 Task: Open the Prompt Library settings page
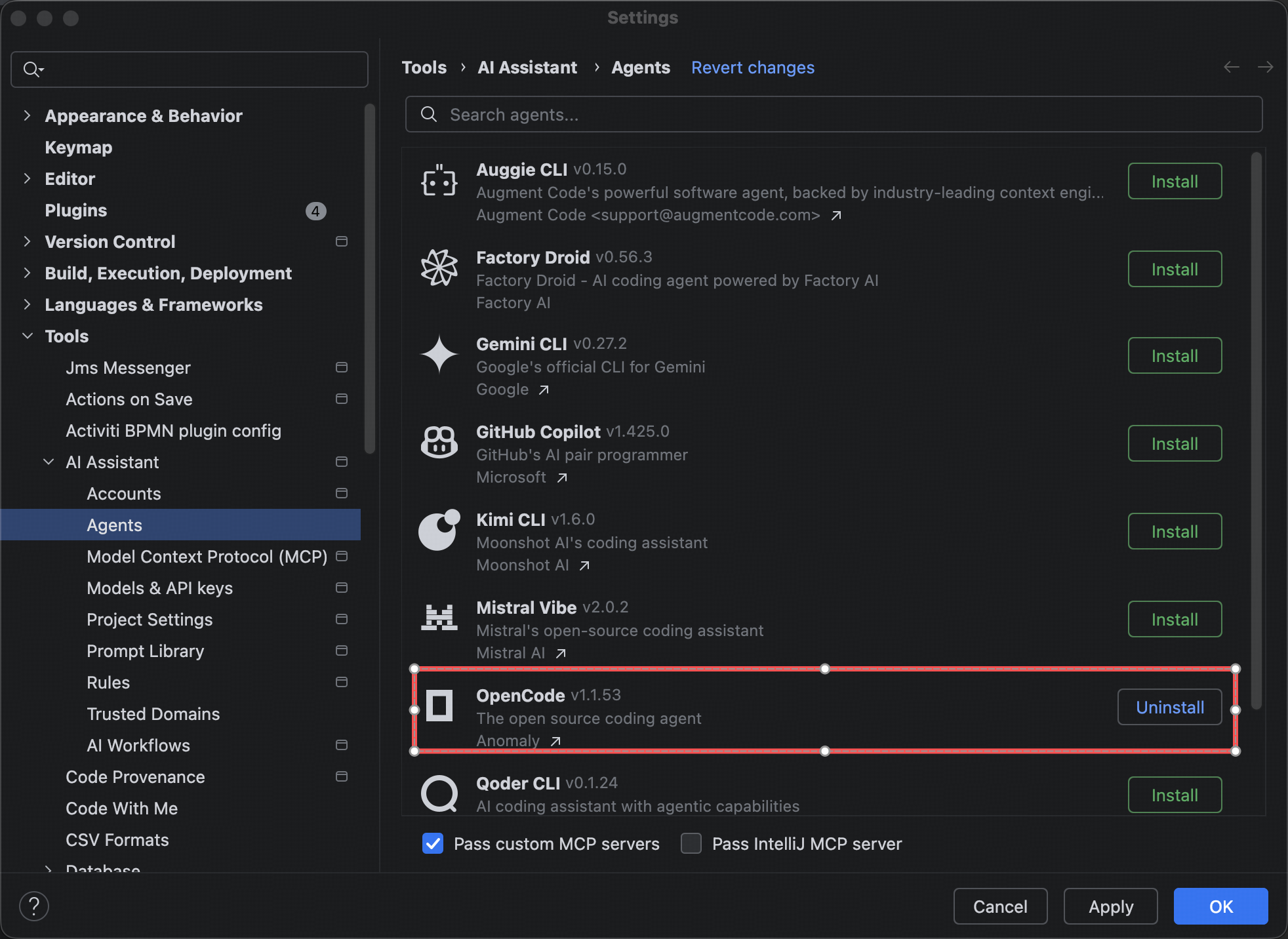point(145,651)
